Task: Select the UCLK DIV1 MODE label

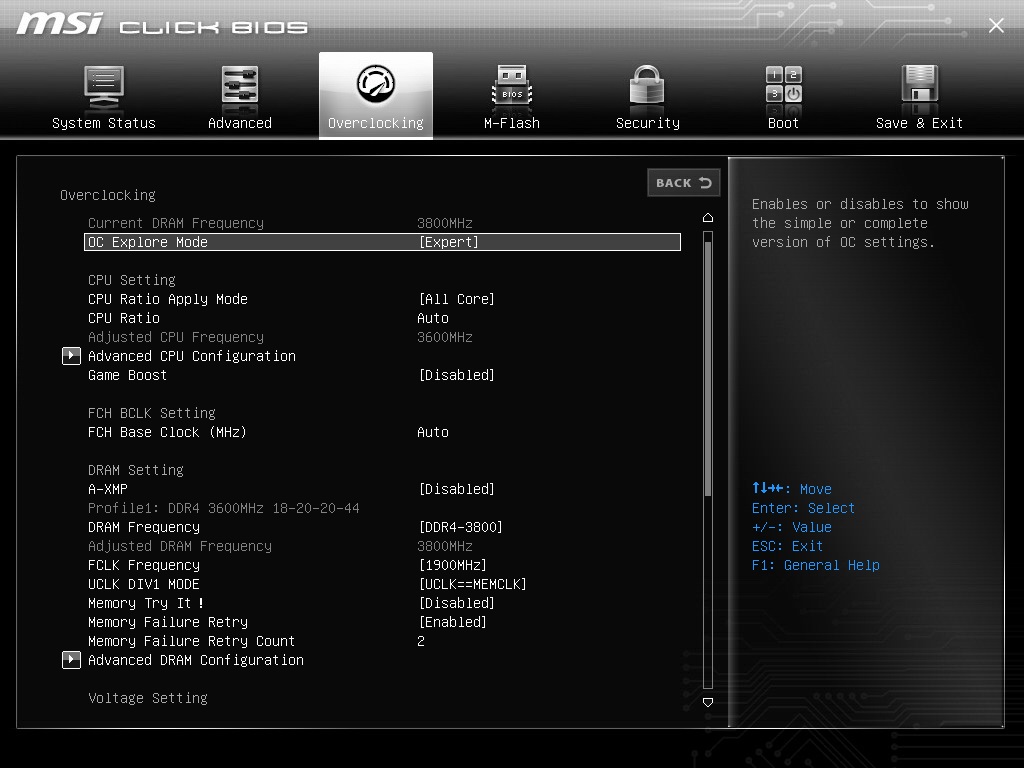Action: [x=144, y=584]
